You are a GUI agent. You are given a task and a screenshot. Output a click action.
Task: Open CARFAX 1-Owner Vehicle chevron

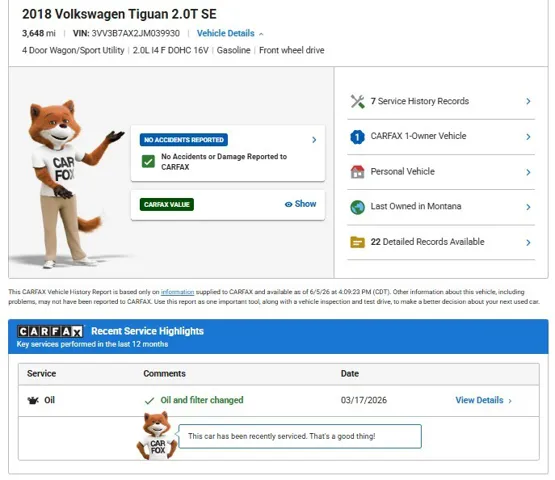[x=528, y=137]
